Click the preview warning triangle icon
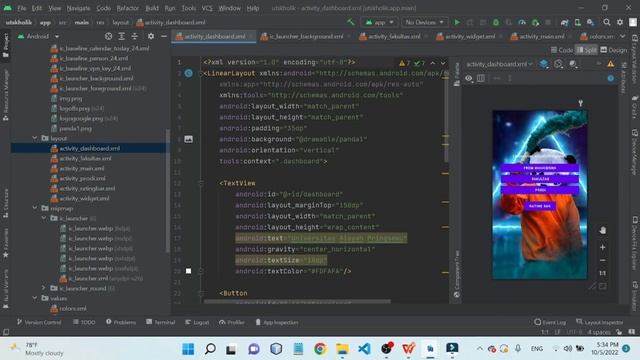The image size is (640, 360). coord(611,64)
